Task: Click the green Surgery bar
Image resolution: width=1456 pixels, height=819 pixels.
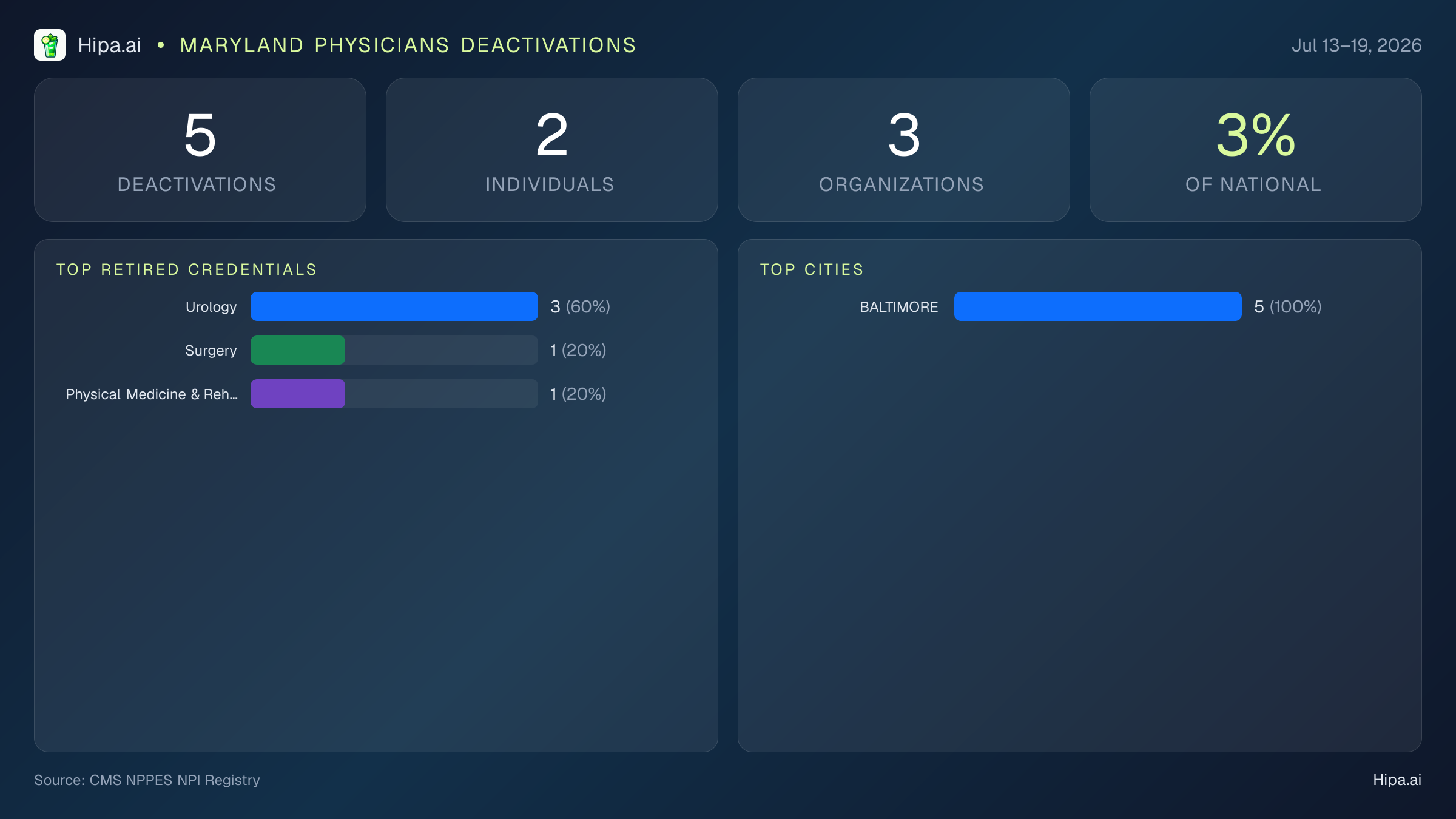Action: pyautogui.click(x=298, y=350)
